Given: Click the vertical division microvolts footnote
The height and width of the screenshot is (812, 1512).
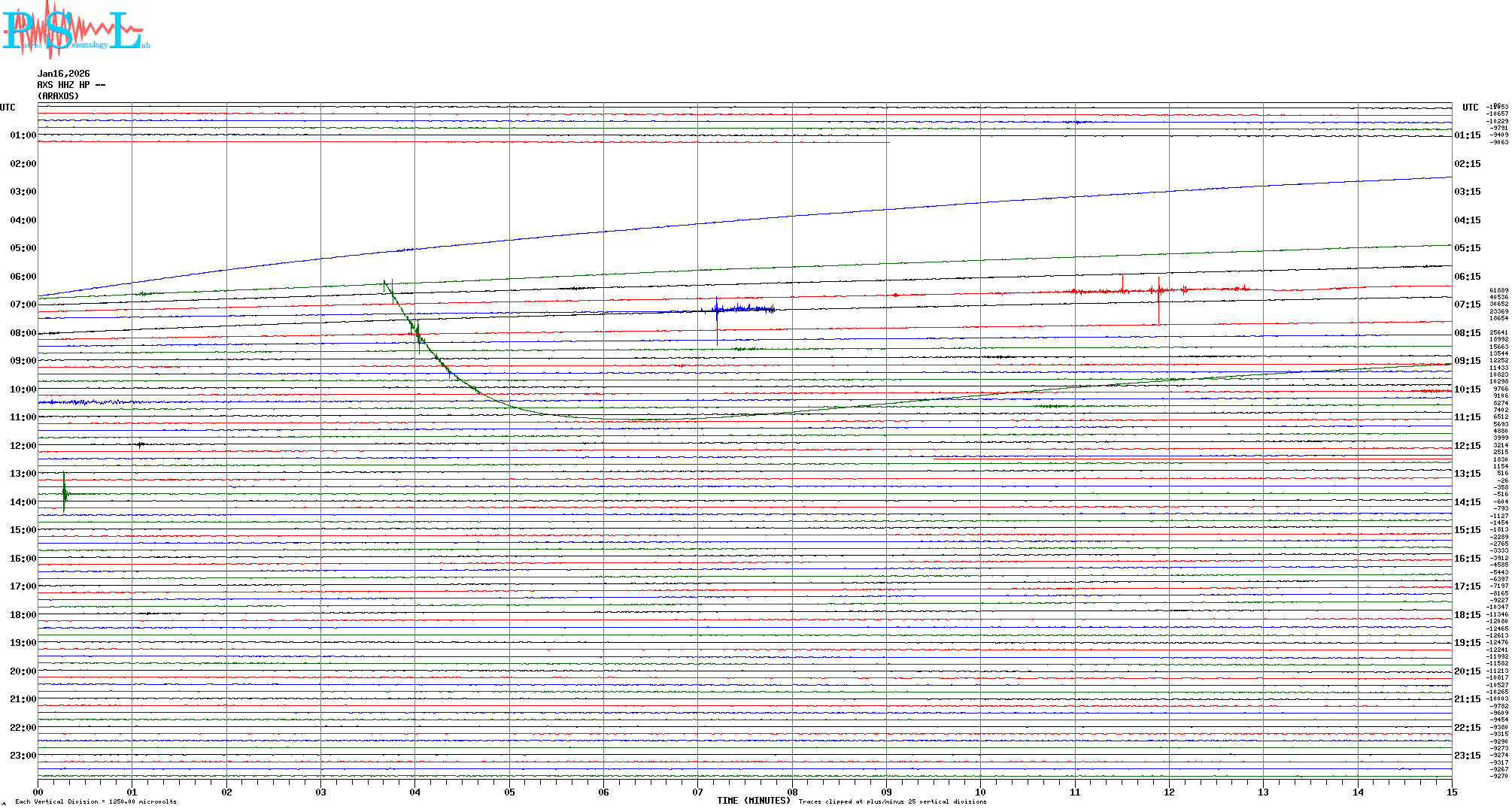Looking at the screenshot, I should coord(96,801).
